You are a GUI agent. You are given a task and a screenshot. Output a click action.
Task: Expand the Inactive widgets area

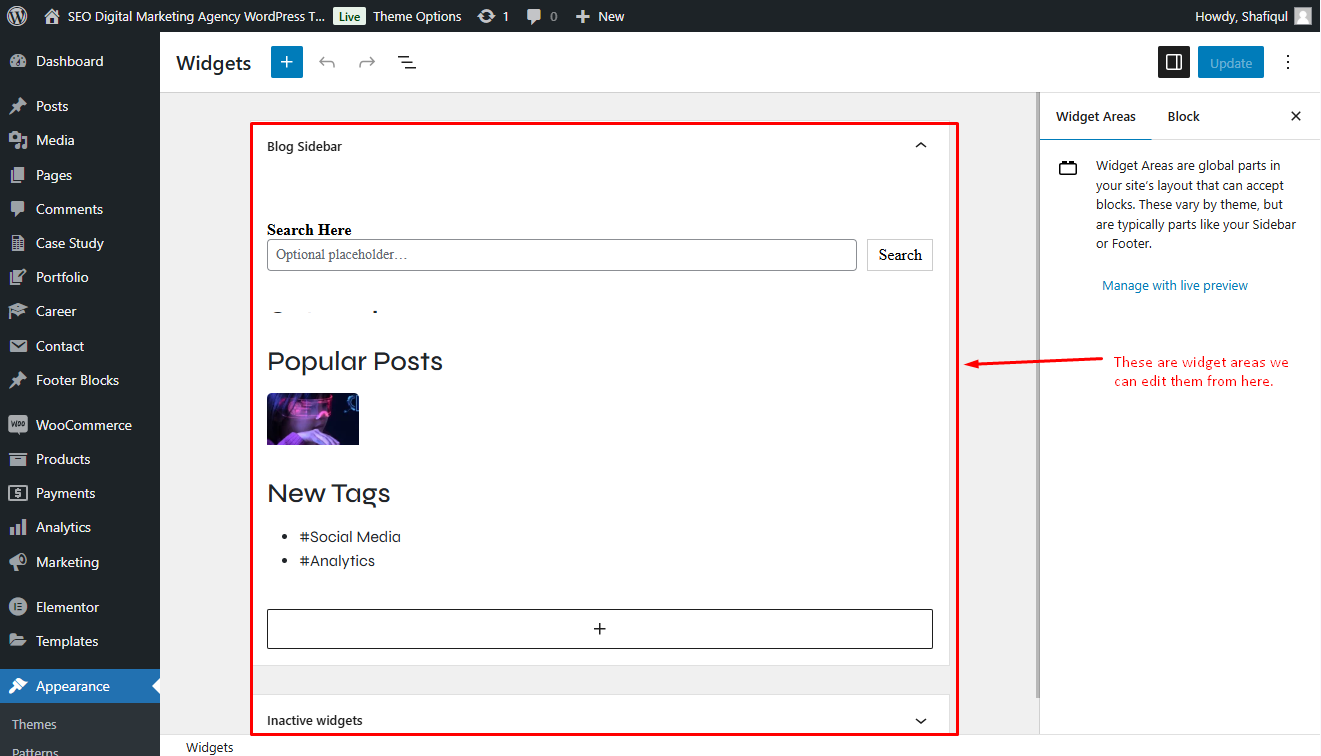point(921,720)
